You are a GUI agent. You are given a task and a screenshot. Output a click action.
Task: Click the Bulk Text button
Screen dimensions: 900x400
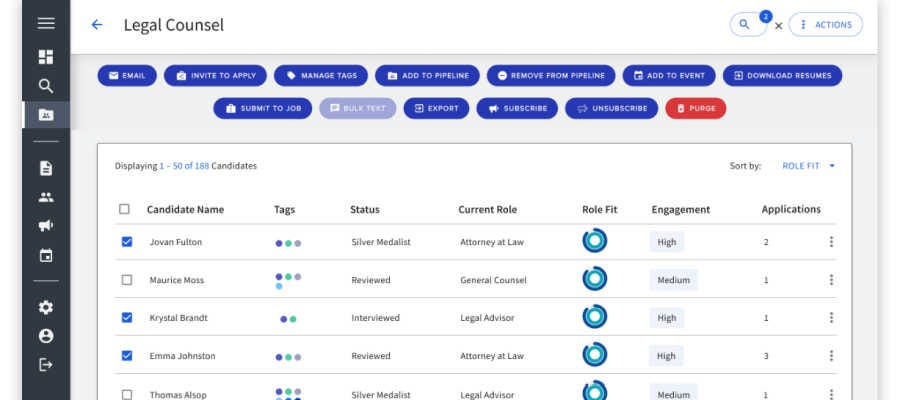pyautogui.click(x=358, y=108)
